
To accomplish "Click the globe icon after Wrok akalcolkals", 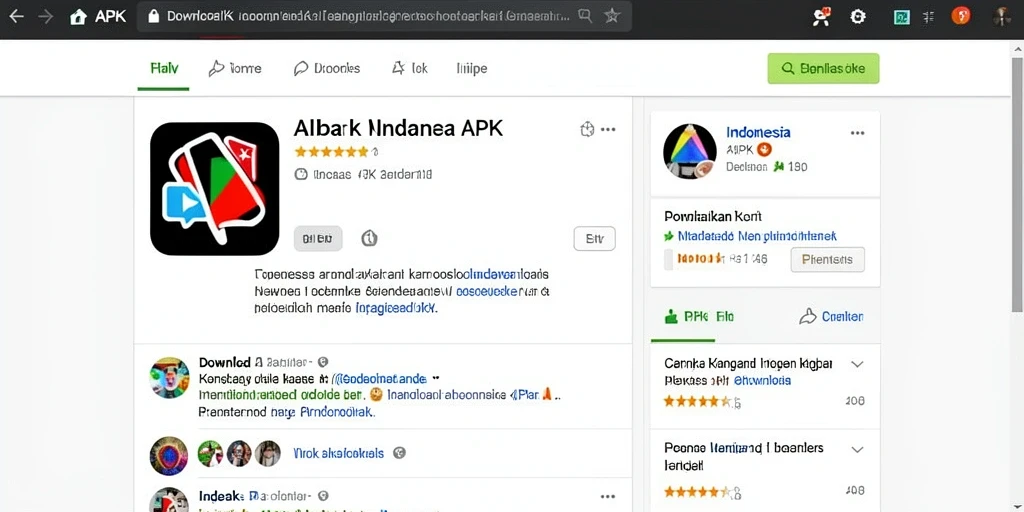I will coord(400,453).
